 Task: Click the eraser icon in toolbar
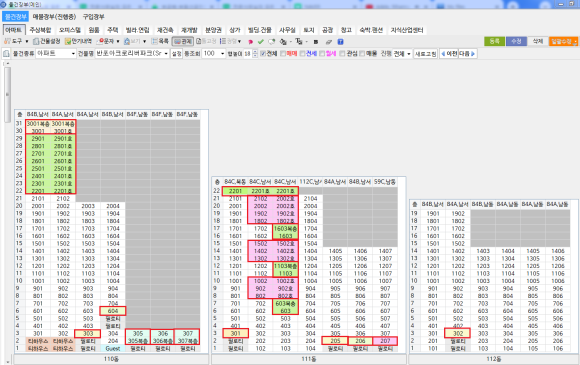329,42
